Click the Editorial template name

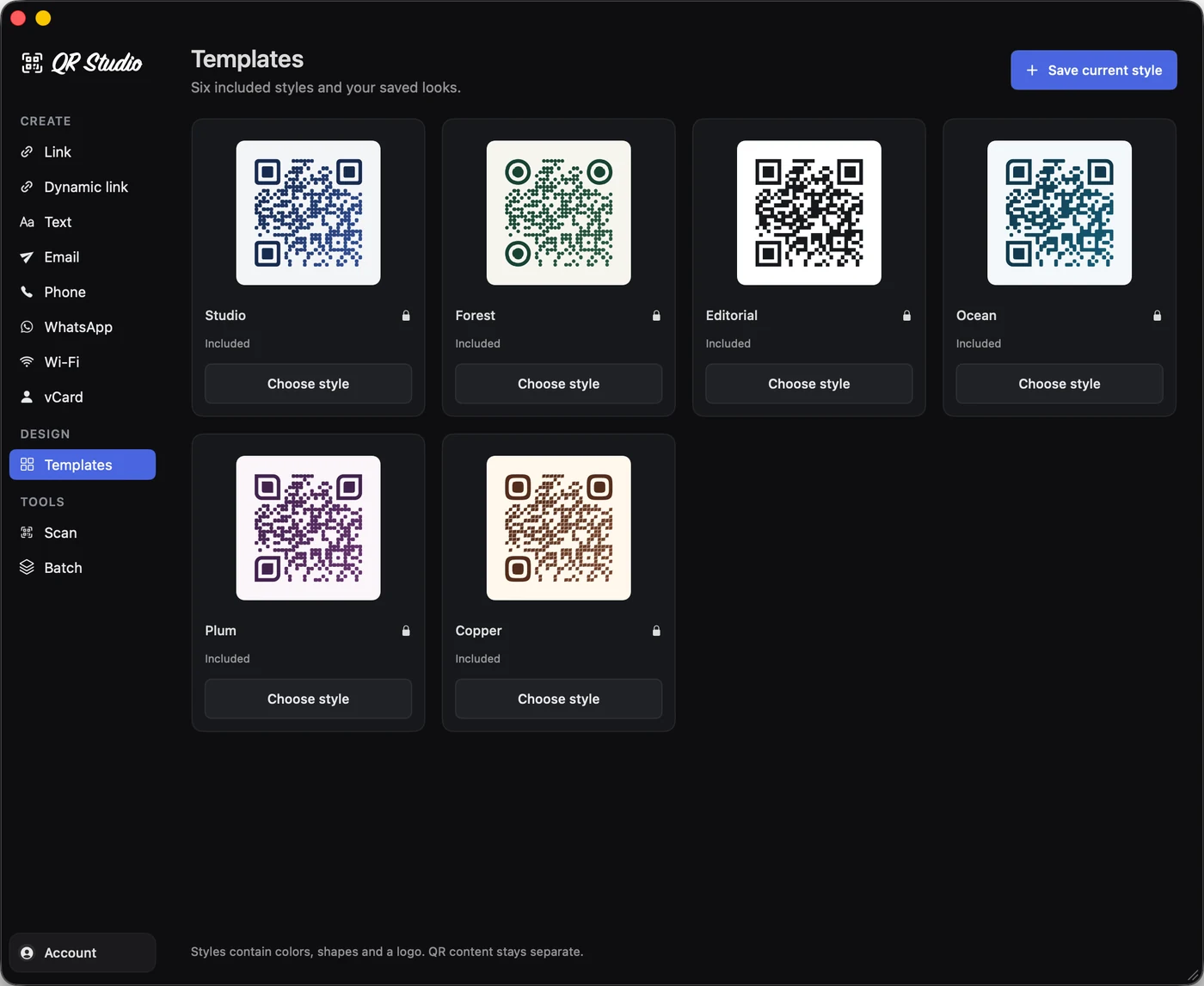coord(732,316)
